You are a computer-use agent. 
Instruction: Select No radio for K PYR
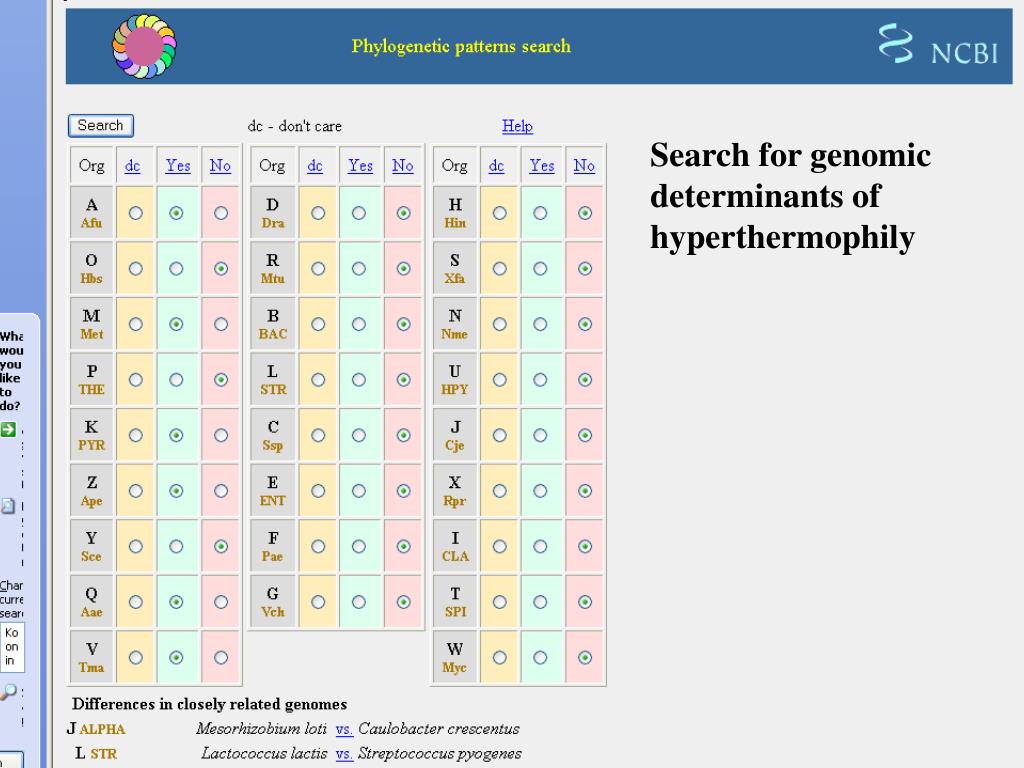pos(221,435)
